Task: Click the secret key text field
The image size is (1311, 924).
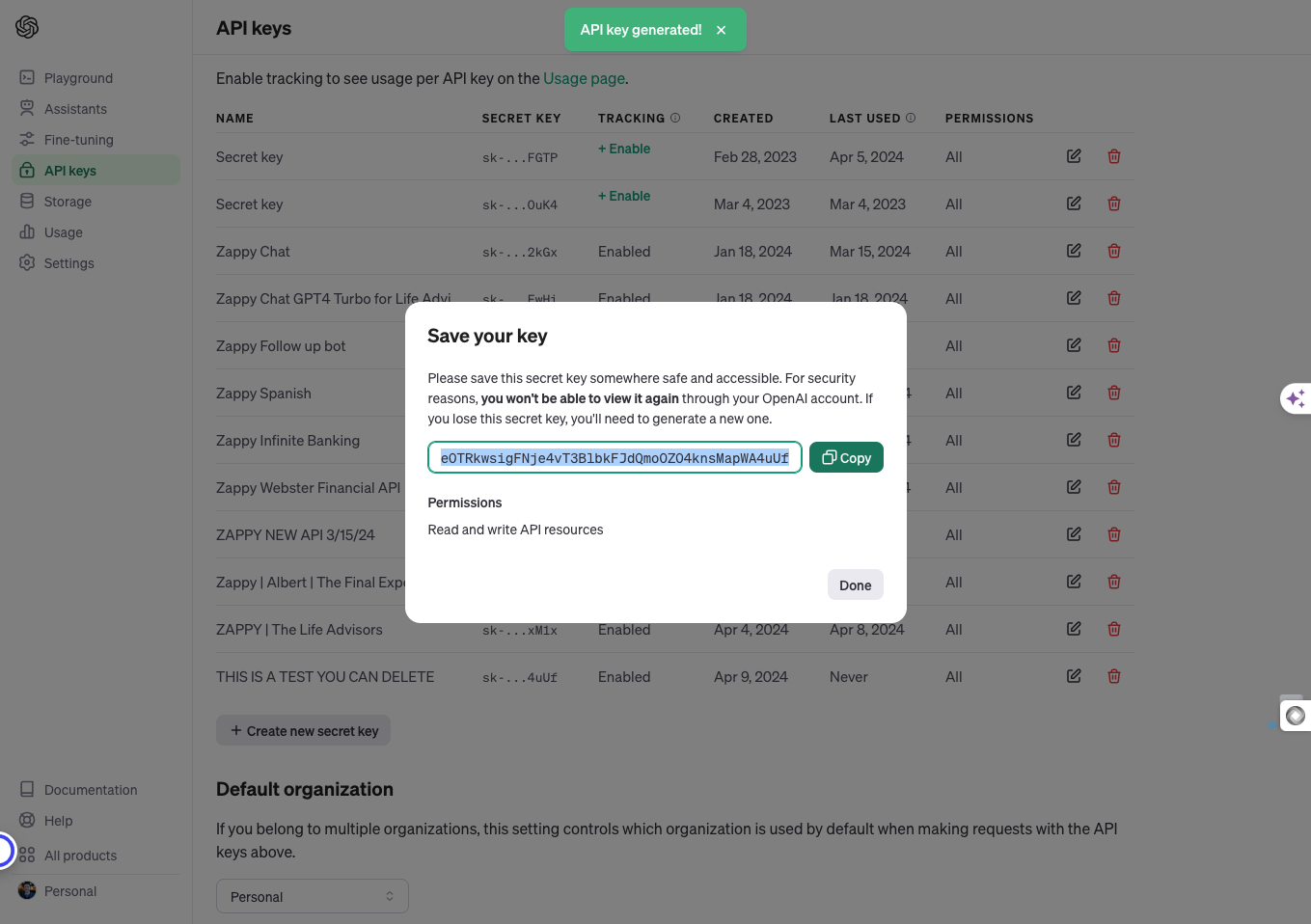Action: click(x=615, y=458)
